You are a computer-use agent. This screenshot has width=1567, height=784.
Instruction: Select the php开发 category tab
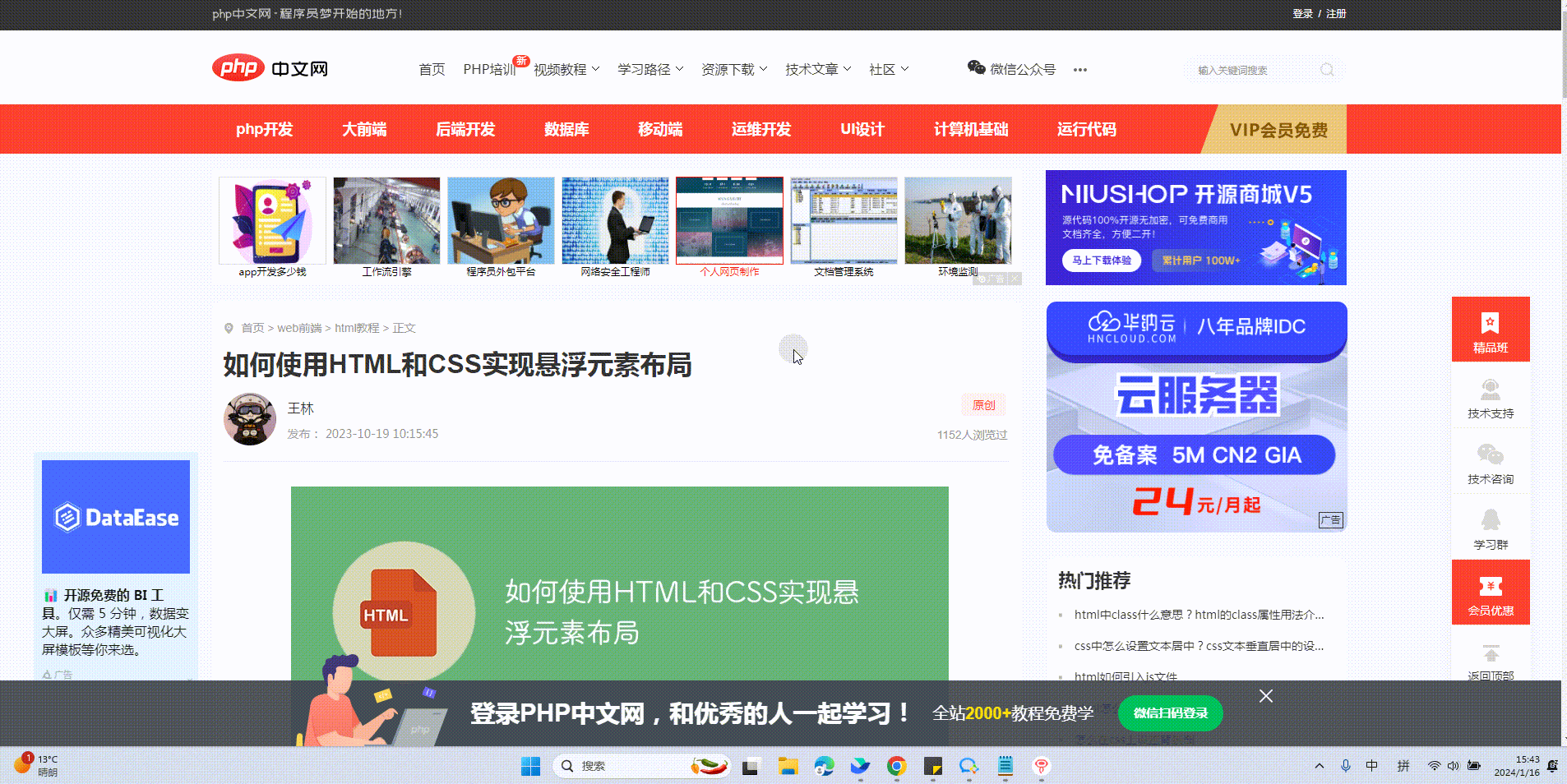click(x=264, y=129)
